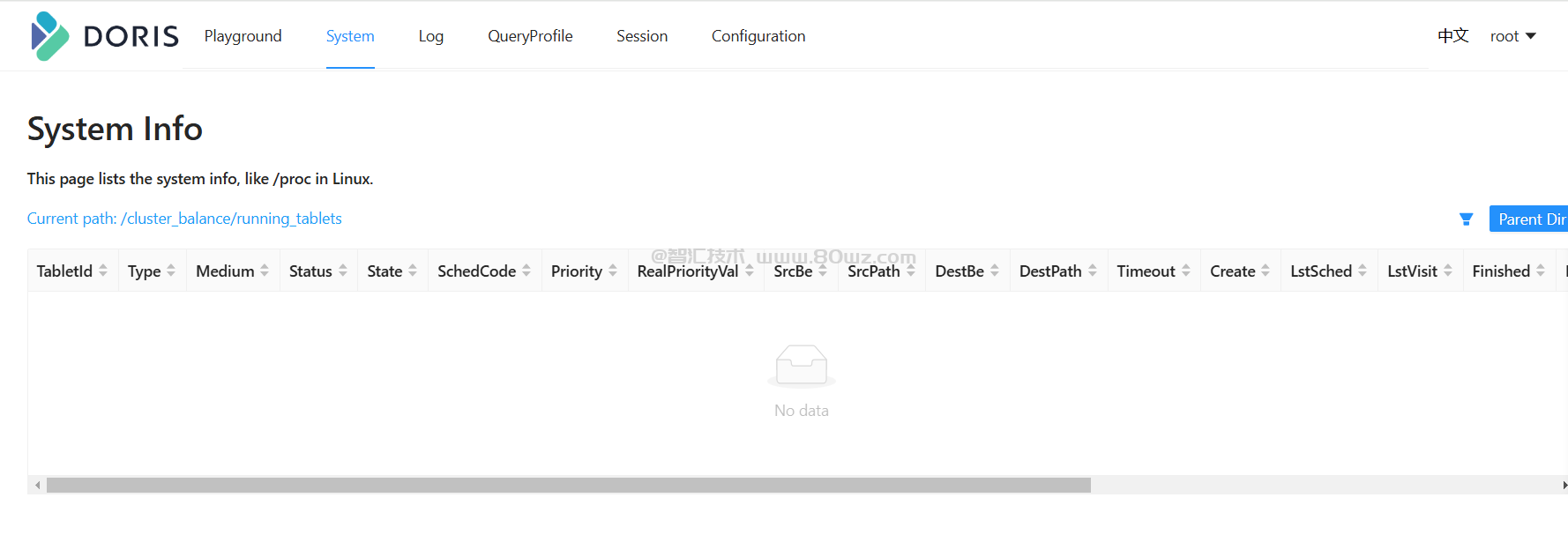
Task: Open the root user dropdown
Action: 1512,36
